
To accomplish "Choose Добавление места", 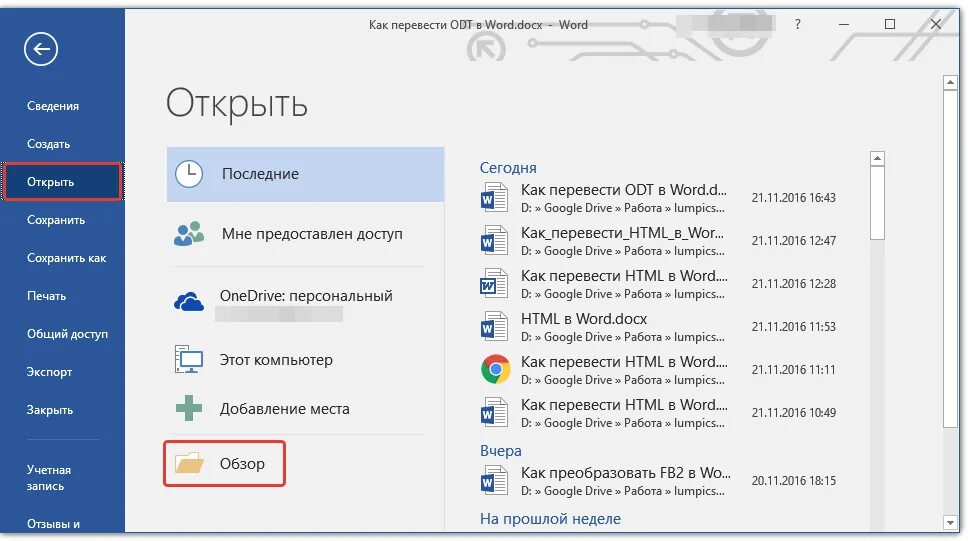I will (306, 409).
